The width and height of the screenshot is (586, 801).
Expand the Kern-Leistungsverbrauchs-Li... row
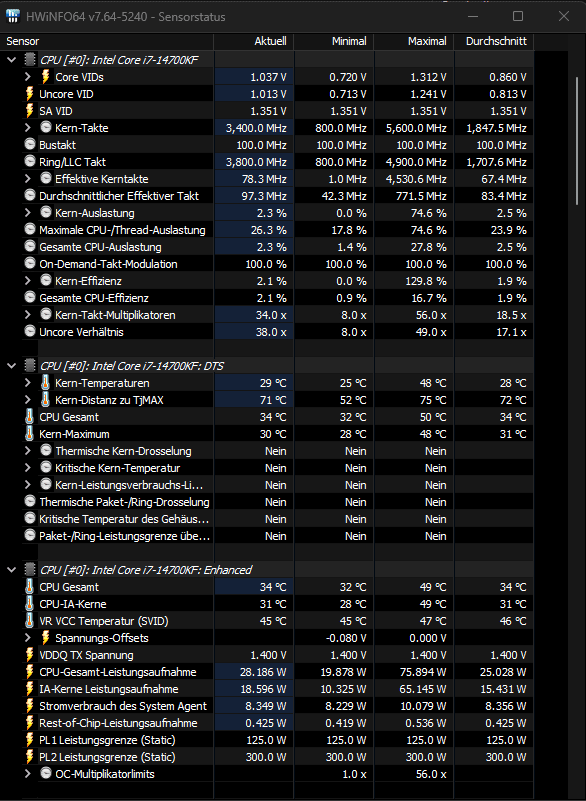click(x=28, y=485)
